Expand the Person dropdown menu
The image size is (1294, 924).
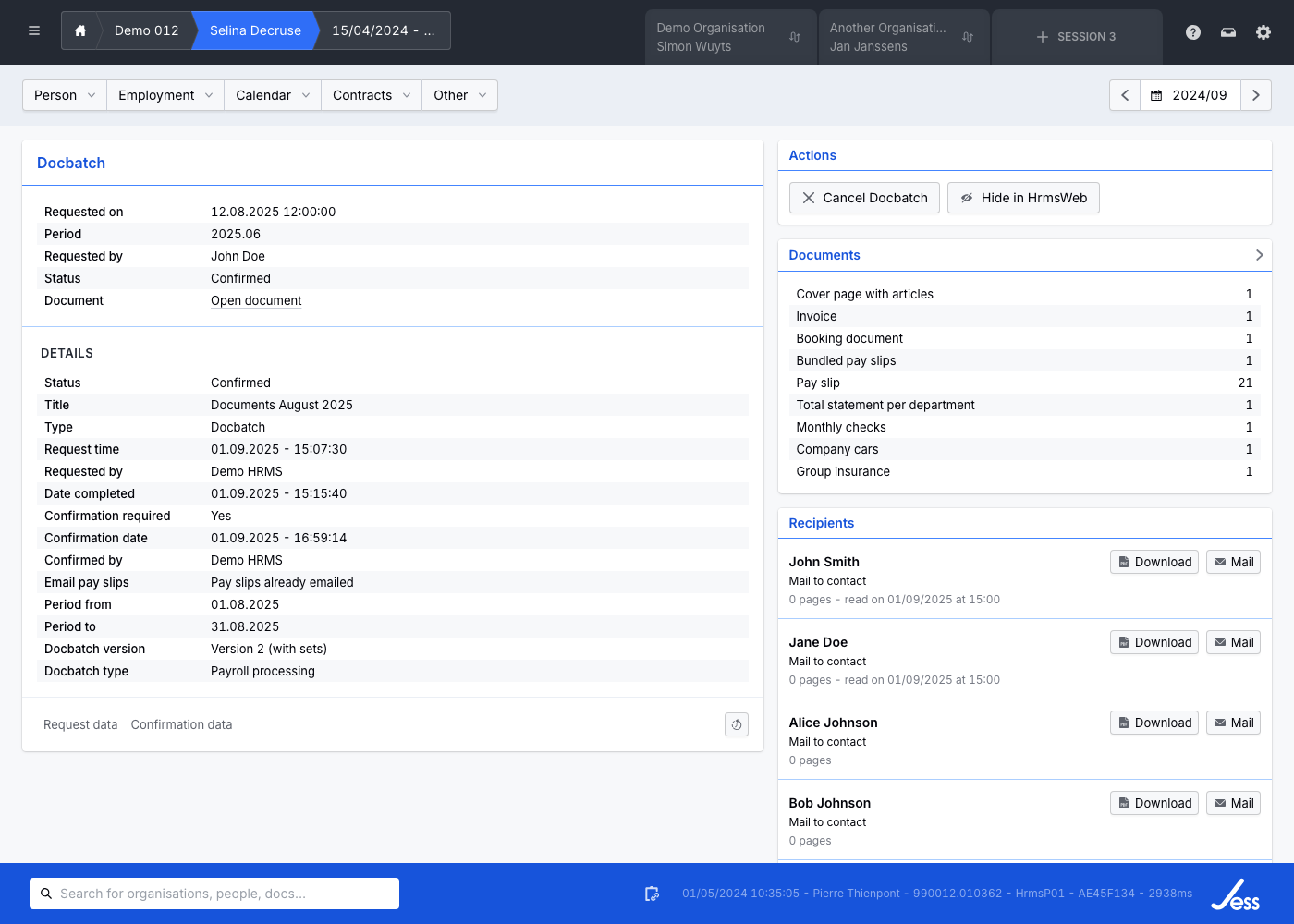(x=65, y=95)
